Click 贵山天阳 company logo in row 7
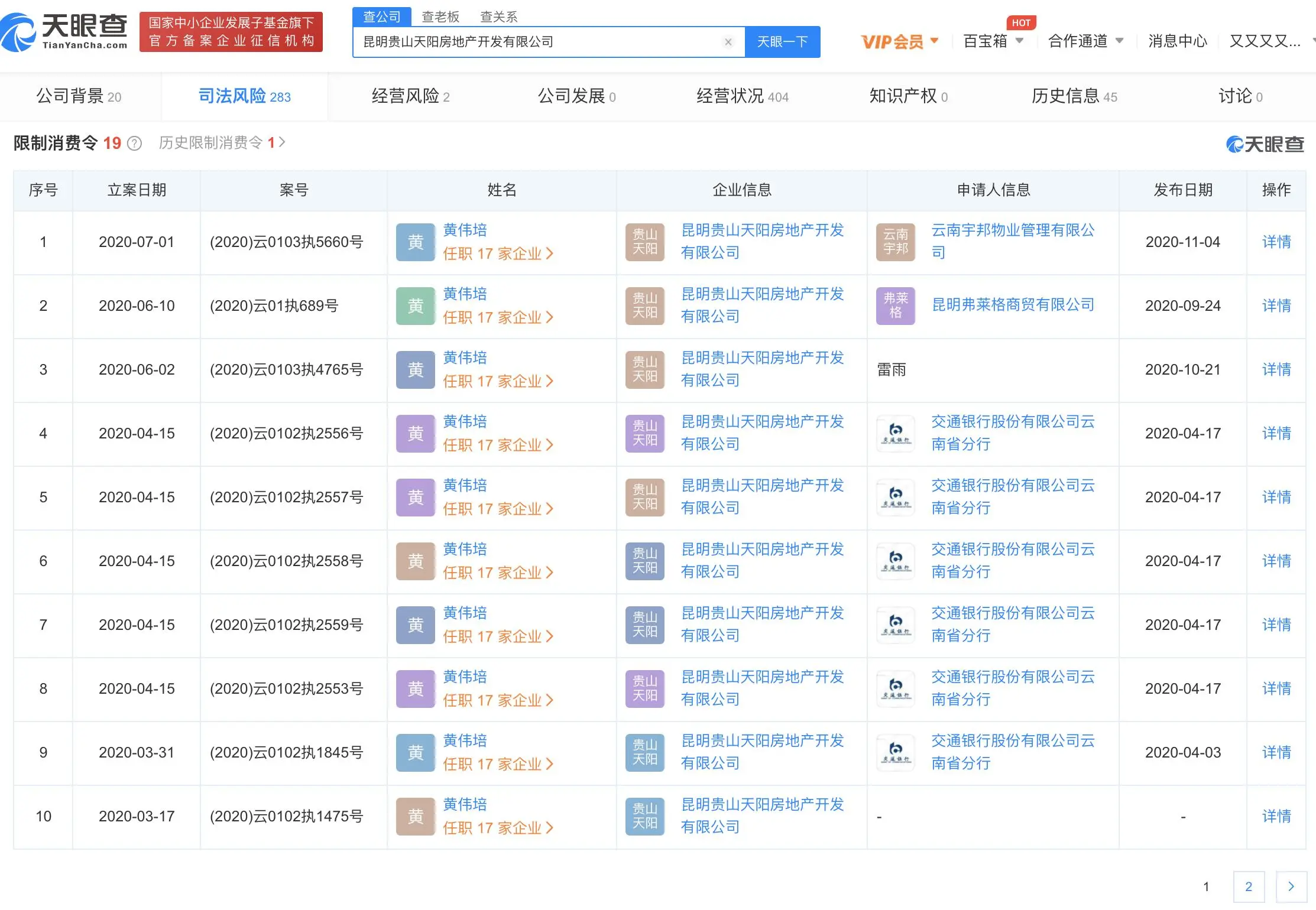1316x910 pixels. 645,625
